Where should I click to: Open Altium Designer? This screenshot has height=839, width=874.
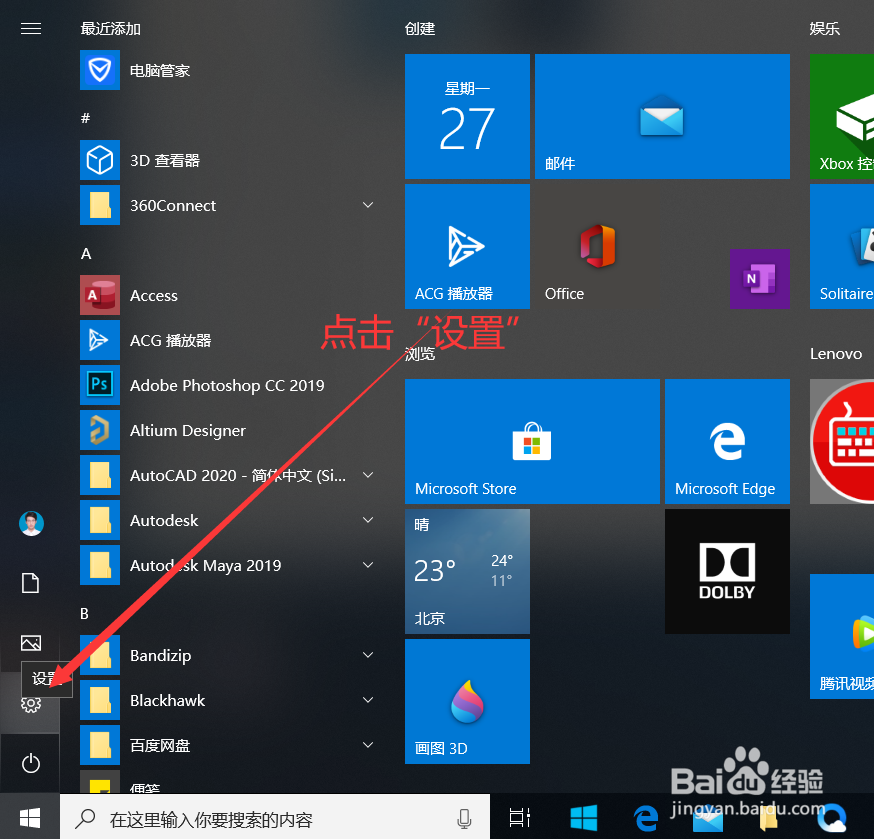[229, 430]
